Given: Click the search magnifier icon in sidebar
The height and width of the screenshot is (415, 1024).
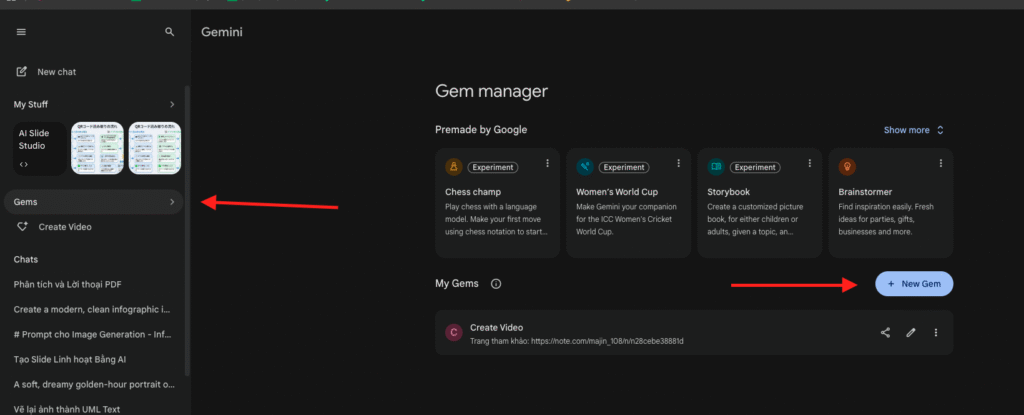Looking at the screenshot, I should [169, 32].
